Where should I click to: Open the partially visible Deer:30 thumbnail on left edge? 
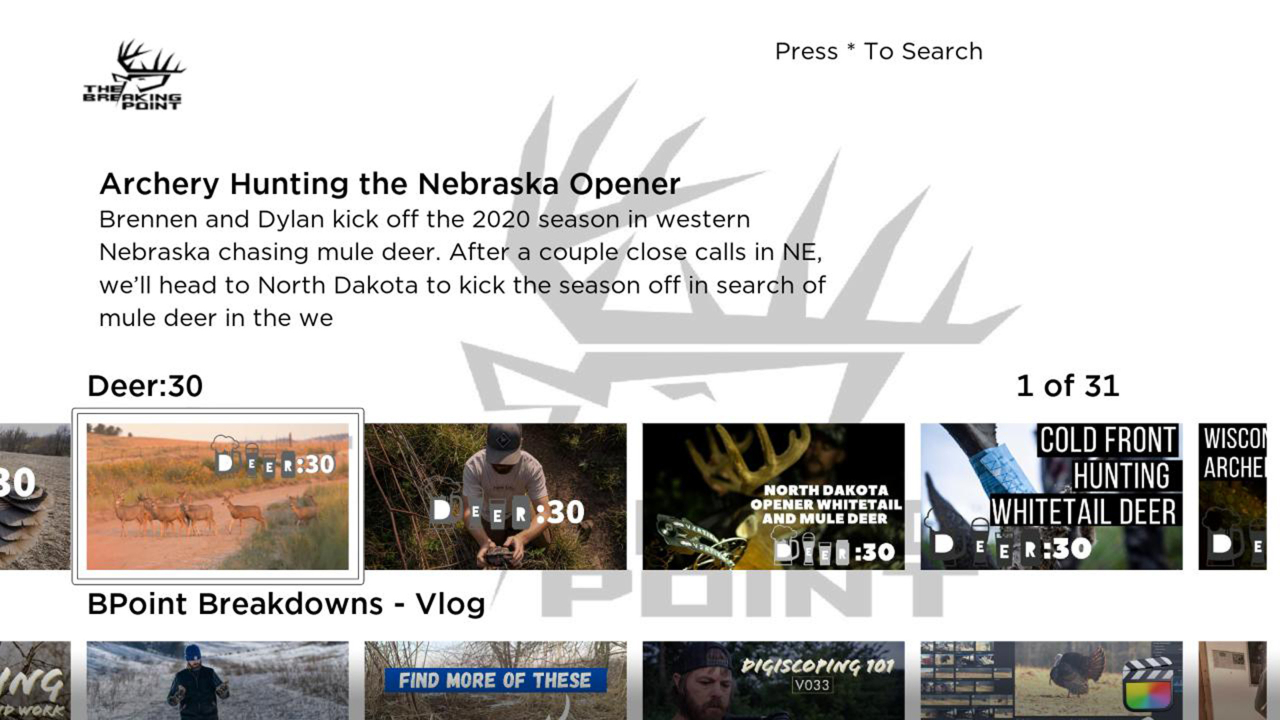[x=35, y=496]
